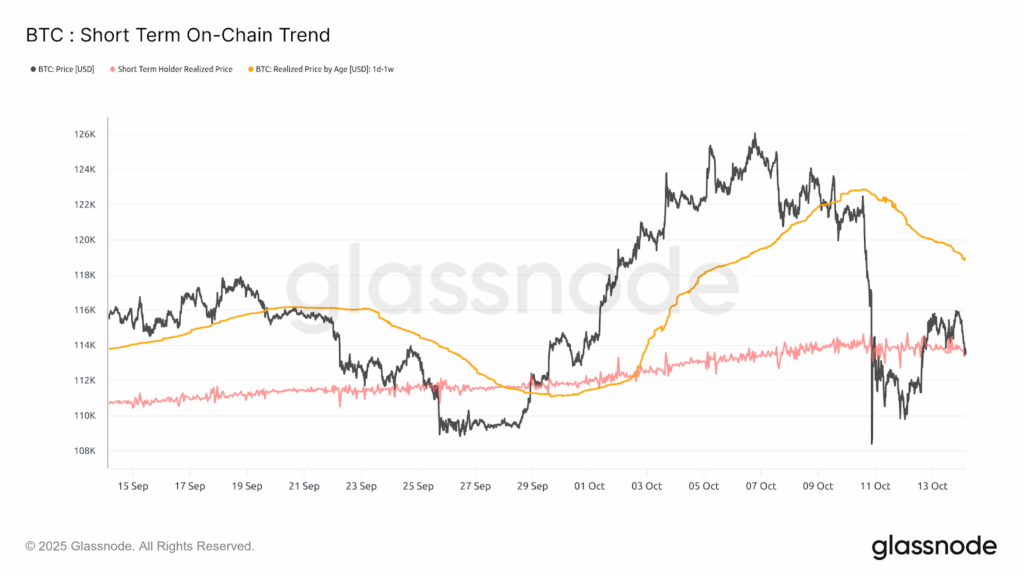Click the orange Realized Price by Age legend dot
The image size is (1024, 576).
[249, 69]
